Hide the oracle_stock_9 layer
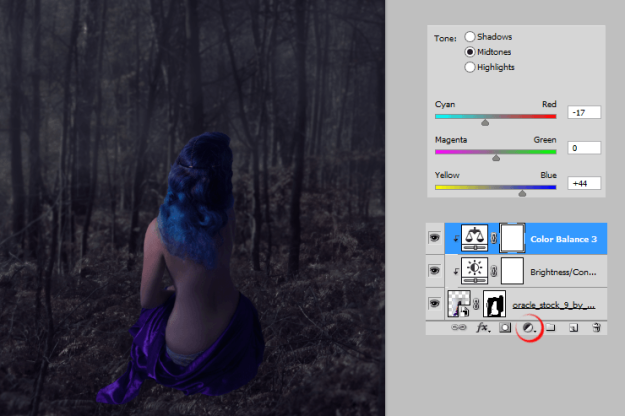This screenshot has width=625, height=416. pyautogui.click(x=434, y=303)
